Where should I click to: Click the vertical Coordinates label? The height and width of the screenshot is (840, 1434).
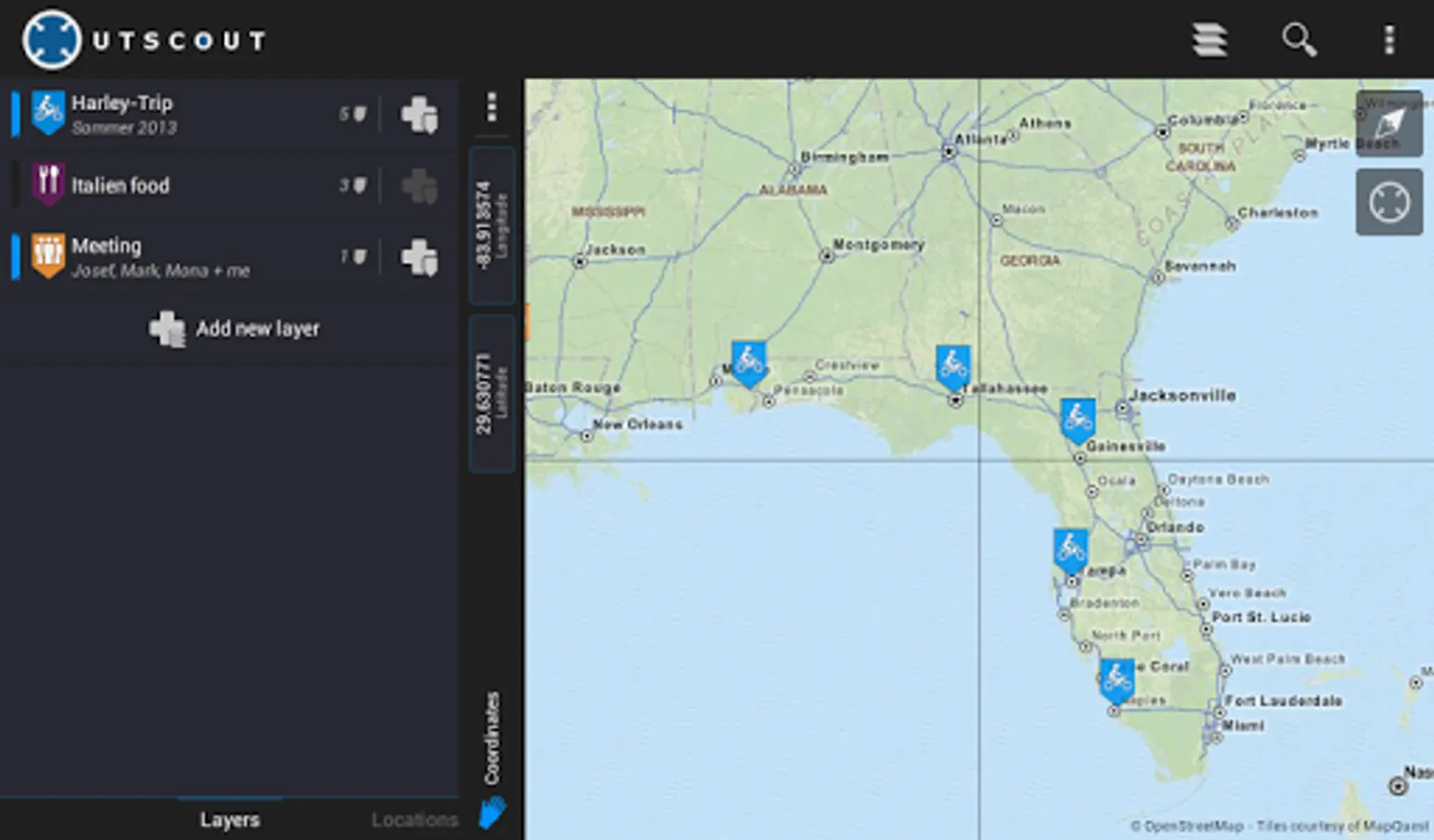coord(492,737)
